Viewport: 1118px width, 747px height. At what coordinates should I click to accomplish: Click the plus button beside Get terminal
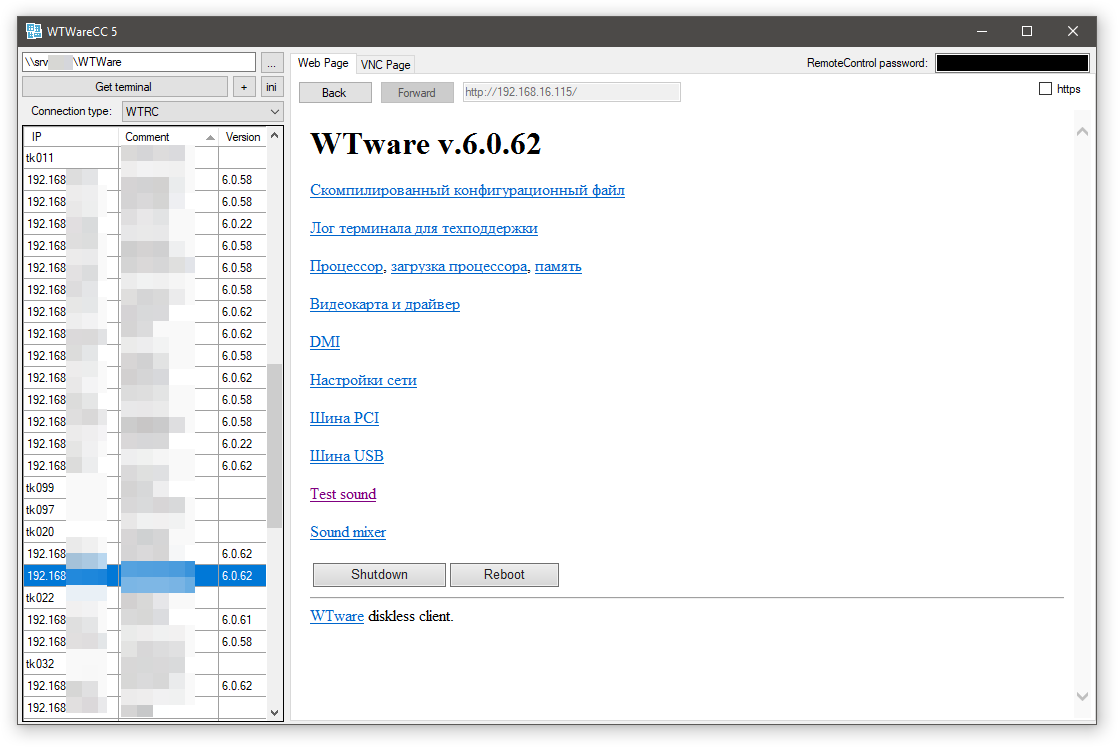coord(244,87)
